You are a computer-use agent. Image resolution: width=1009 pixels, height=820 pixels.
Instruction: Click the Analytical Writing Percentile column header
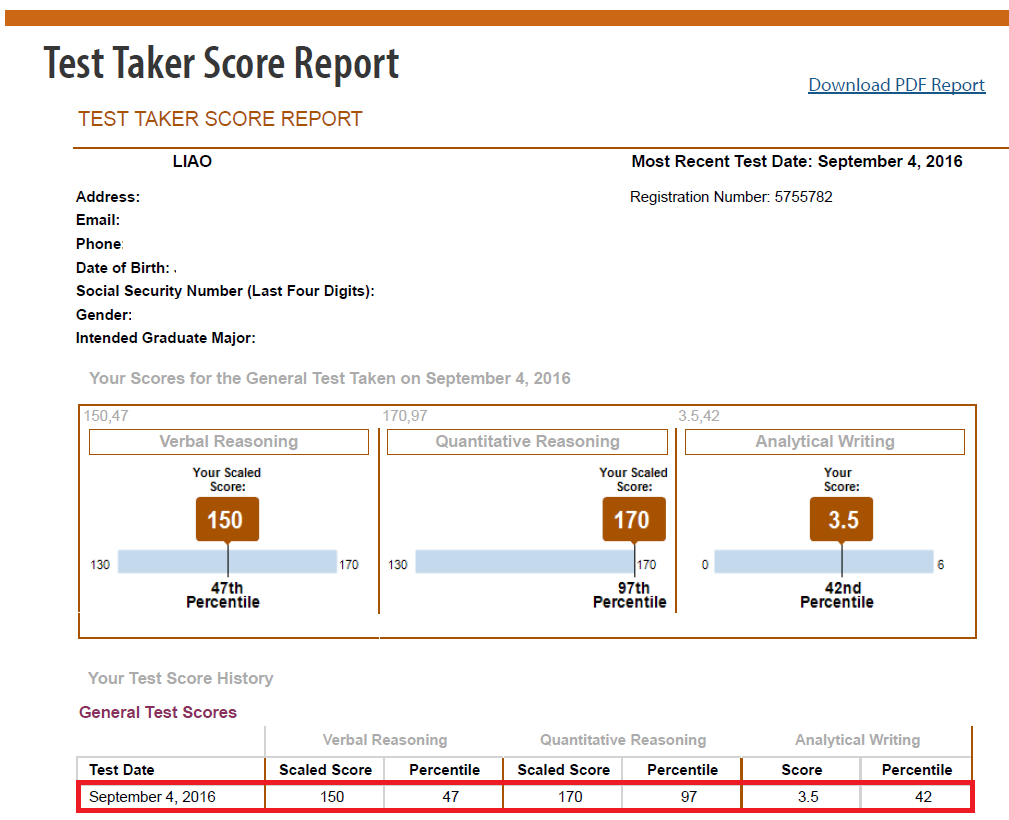(917, 770)
